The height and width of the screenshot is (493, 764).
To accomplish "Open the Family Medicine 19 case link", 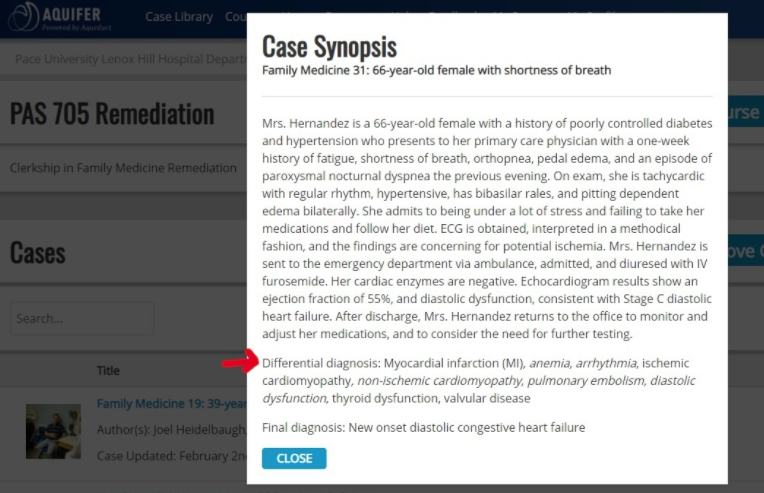I will 171,404.
